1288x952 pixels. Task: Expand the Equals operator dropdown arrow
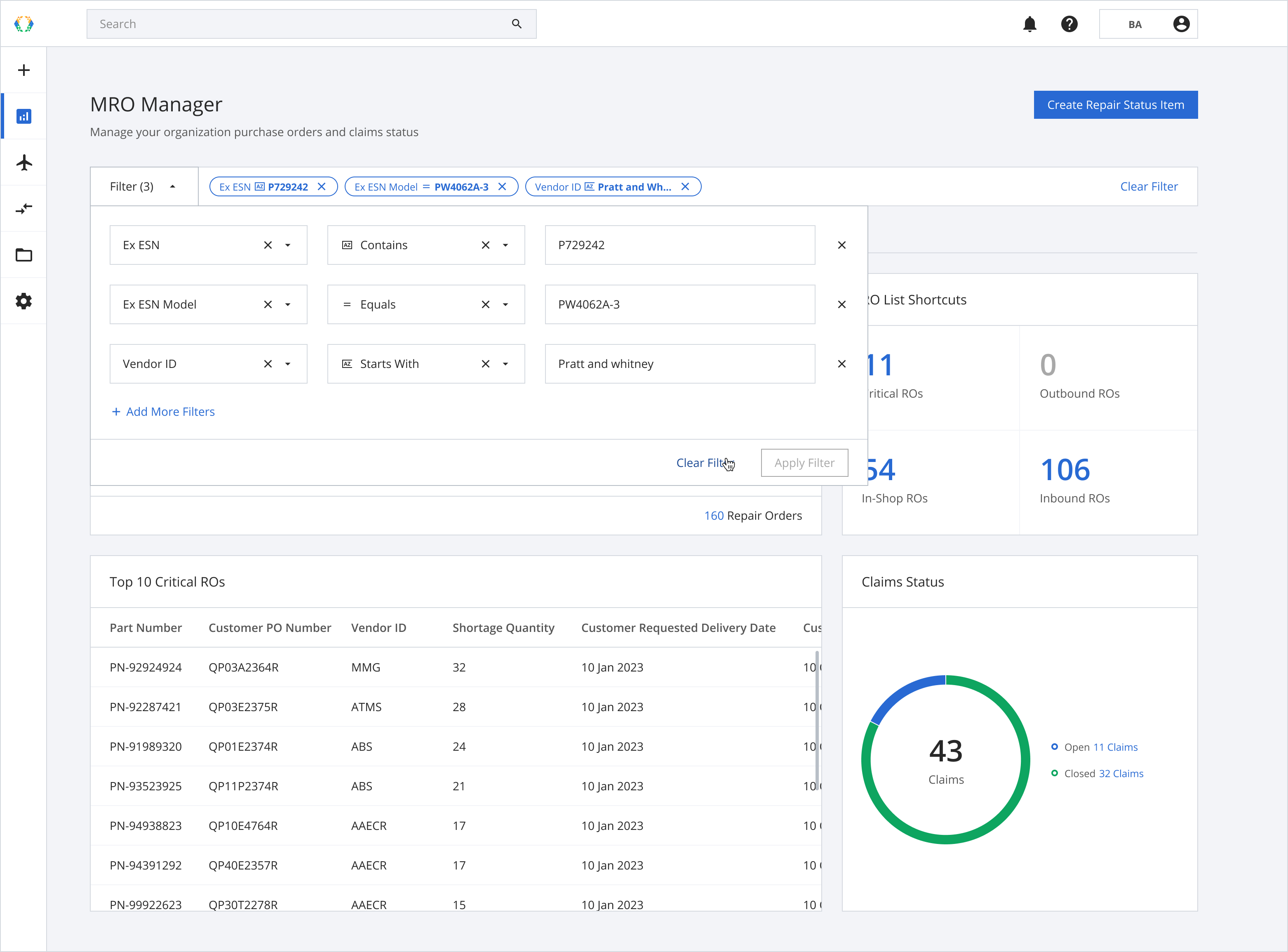coord(506,305)
